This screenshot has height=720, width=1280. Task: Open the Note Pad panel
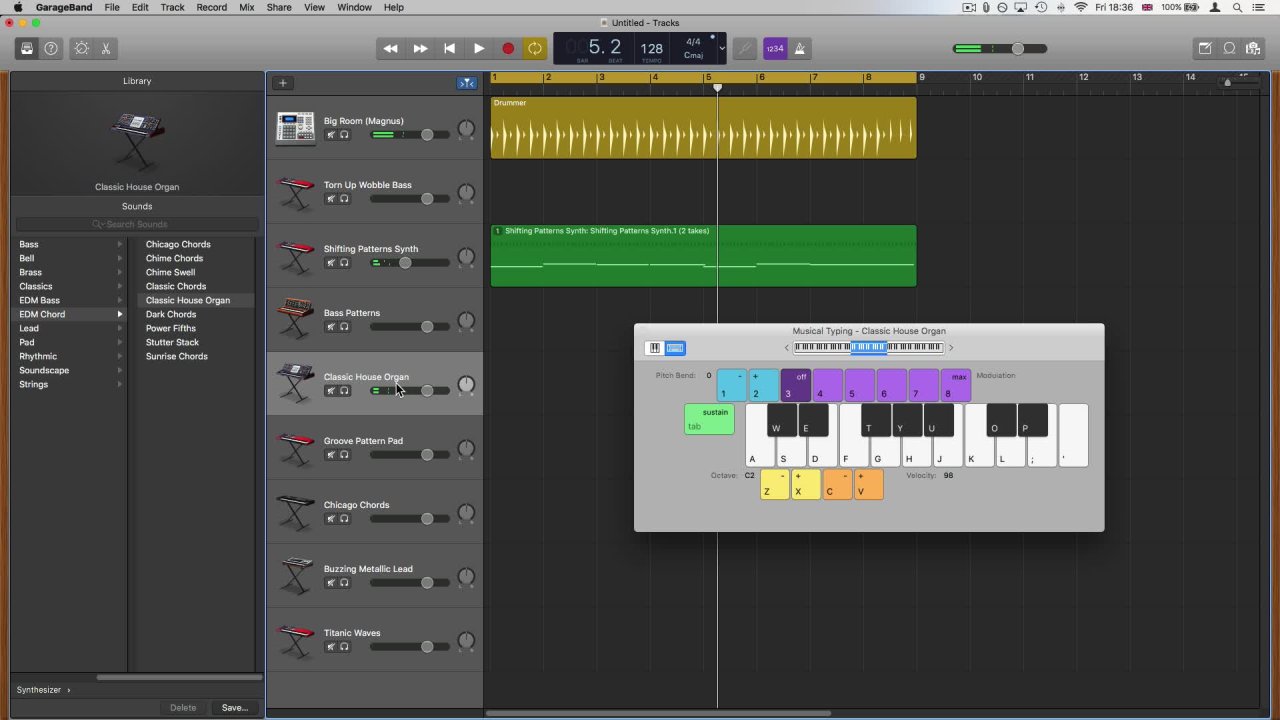[1205, 48]
